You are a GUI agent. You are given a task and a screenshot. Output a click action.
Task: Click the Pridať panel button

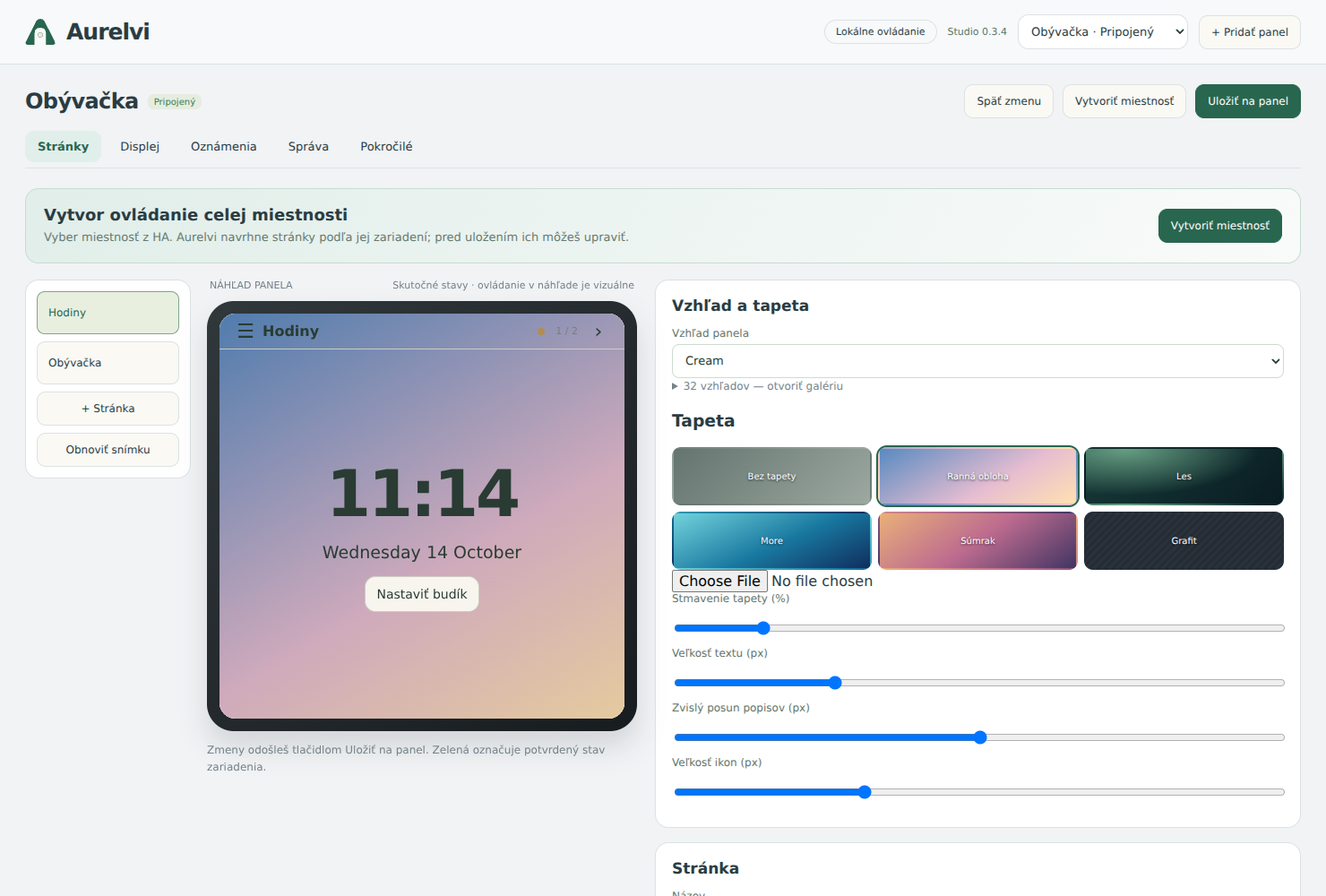pos(1250,32)
